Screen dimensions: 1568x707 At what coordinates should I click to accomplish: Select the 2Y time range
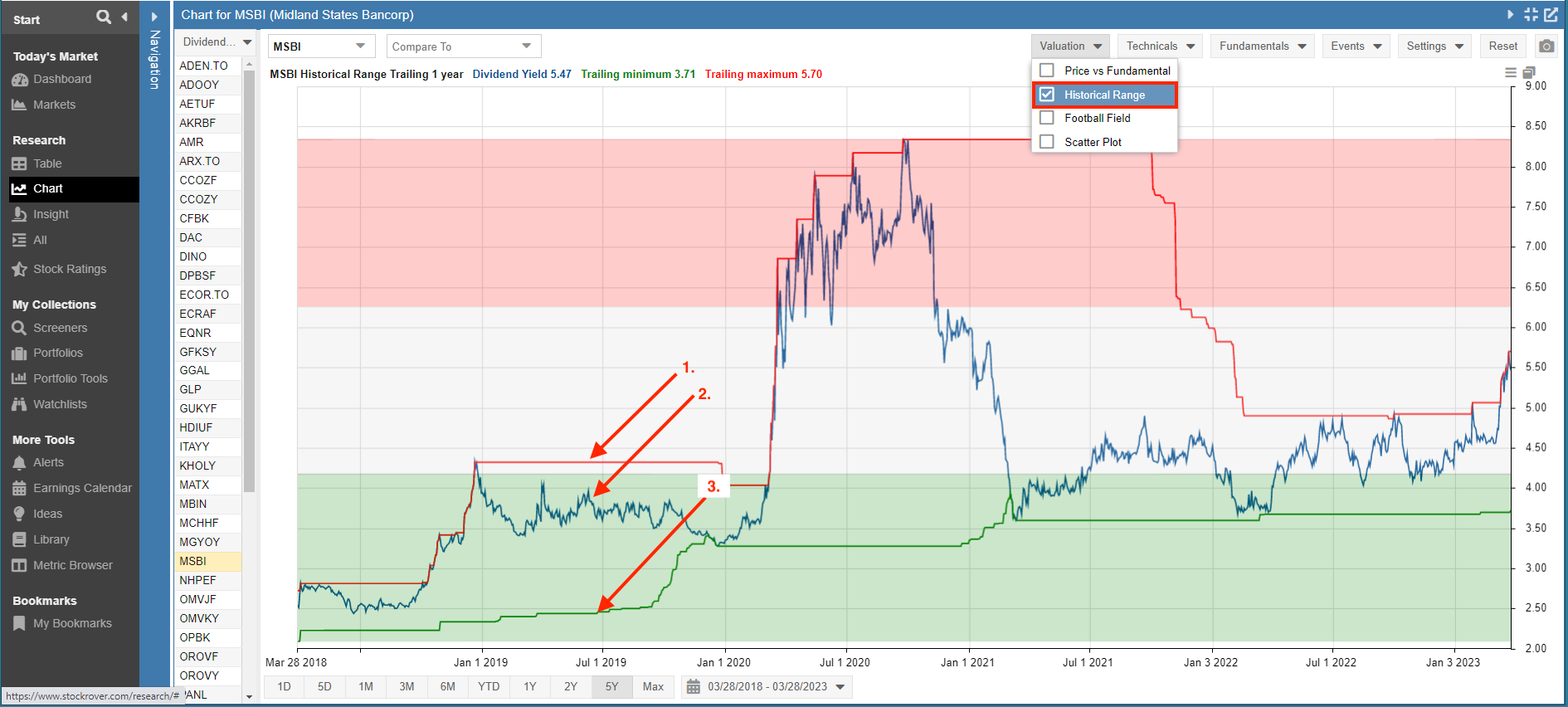[x=571, y=686]
